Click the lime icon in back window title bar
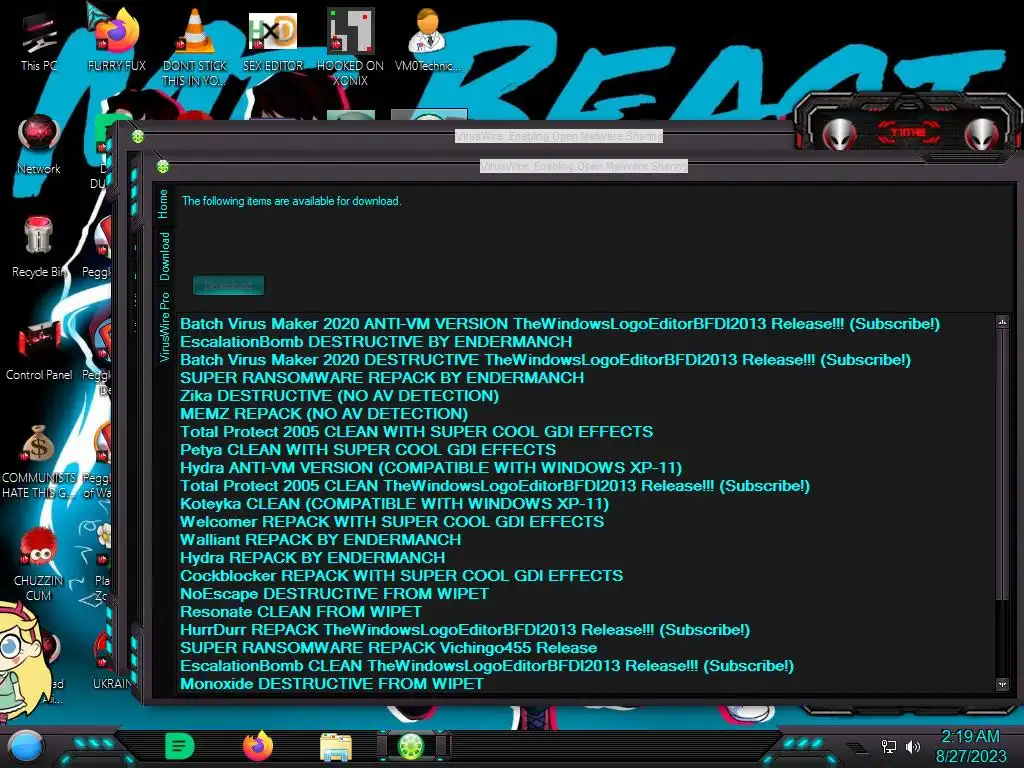Viewport: 1024px width, 768px height. (x=138, y=136)
